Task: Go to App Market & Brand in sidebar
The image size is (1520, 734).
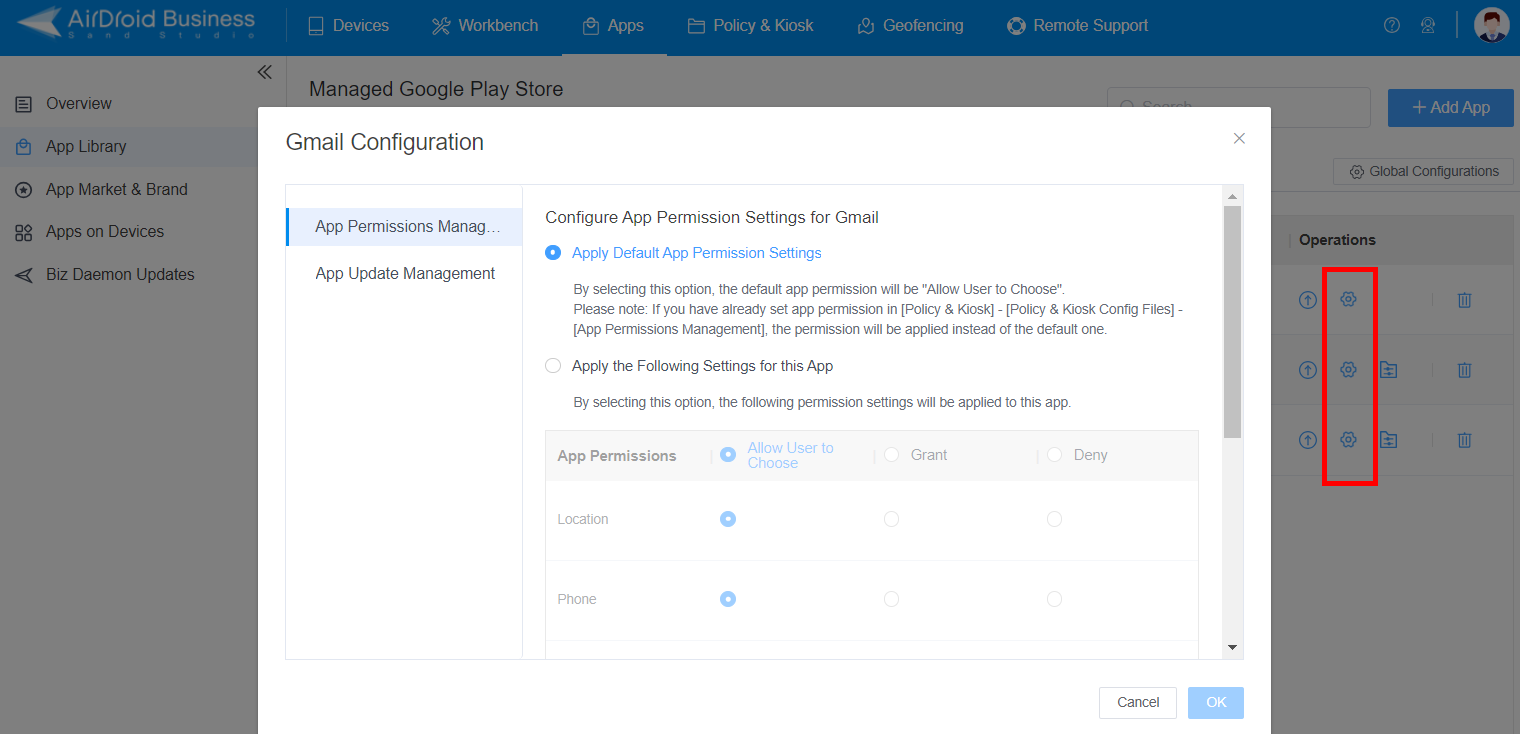Action: (117, 190)
